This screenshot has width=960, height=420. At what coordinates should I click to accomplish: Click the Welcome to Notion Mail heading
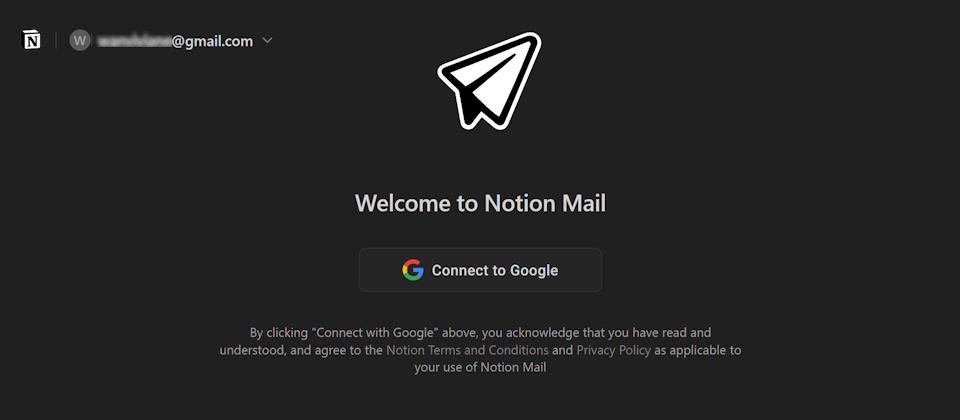(480, 203)
